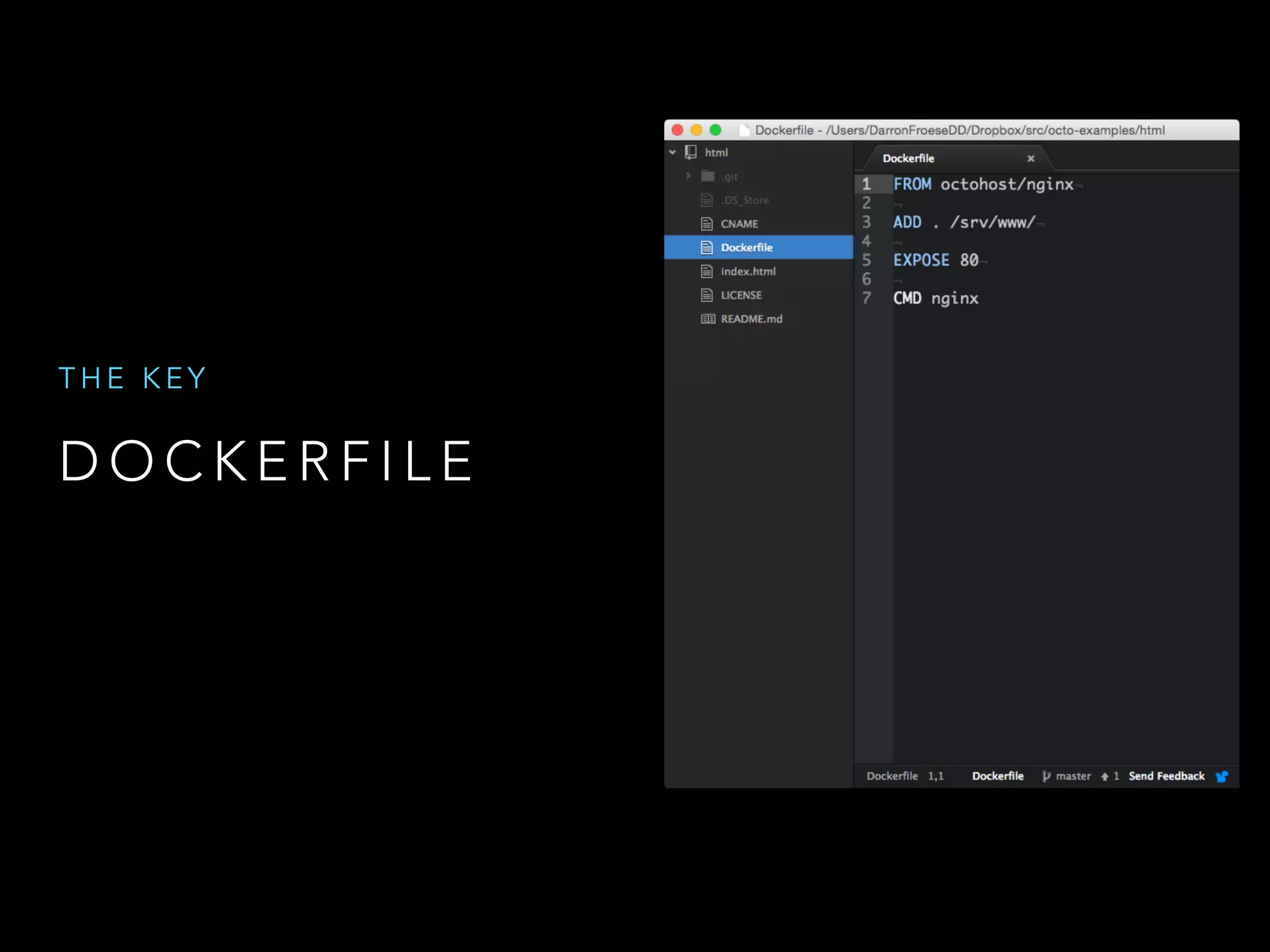Click the .DS_Store file icon
The image size is (1270, 952).
[x=707, y=200]
